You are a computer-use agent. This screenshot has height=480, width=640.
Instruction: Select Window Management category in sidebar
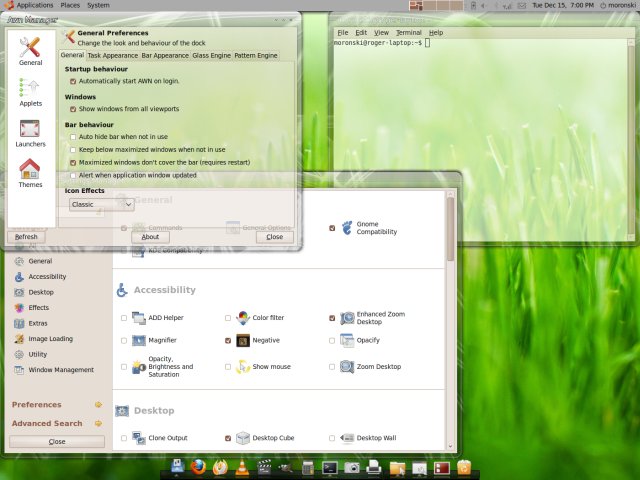coord(60,370)
